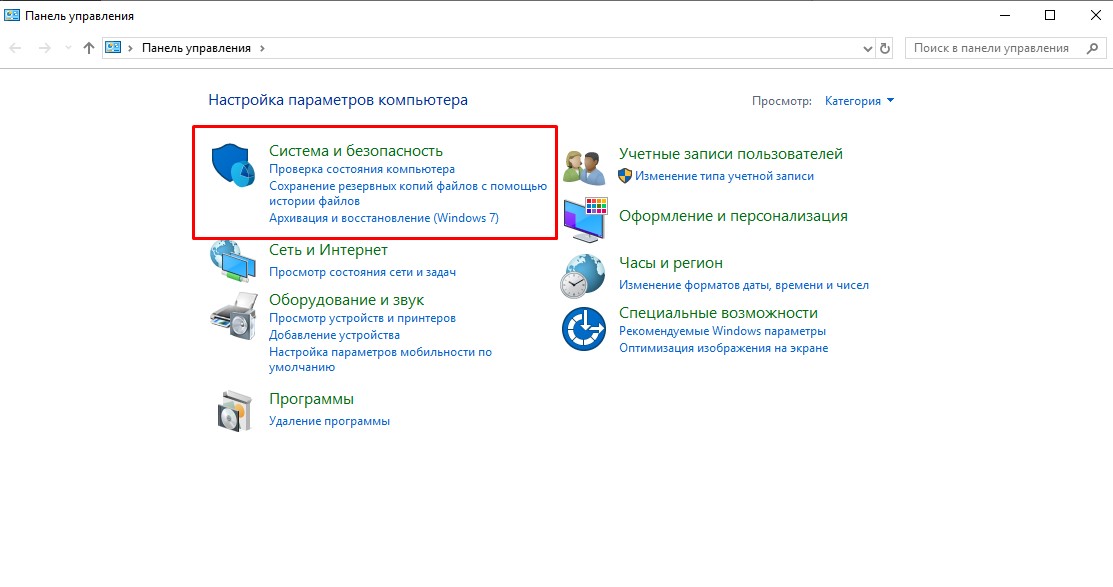Click the User Accounts people icon

584,166
